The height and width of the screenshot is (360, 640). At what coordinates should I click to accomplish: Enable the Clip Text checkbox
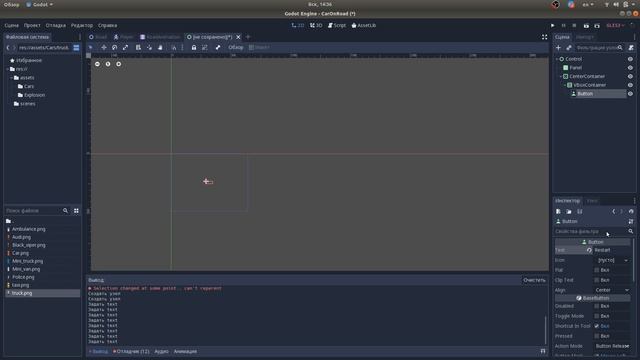597,280
